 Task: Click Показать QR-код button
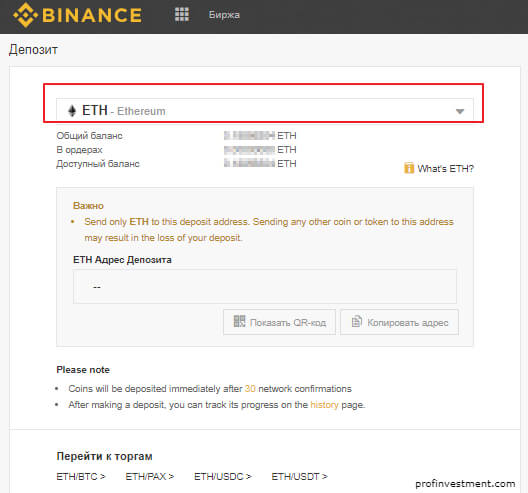pyautogui.click(x=279, y=322)
